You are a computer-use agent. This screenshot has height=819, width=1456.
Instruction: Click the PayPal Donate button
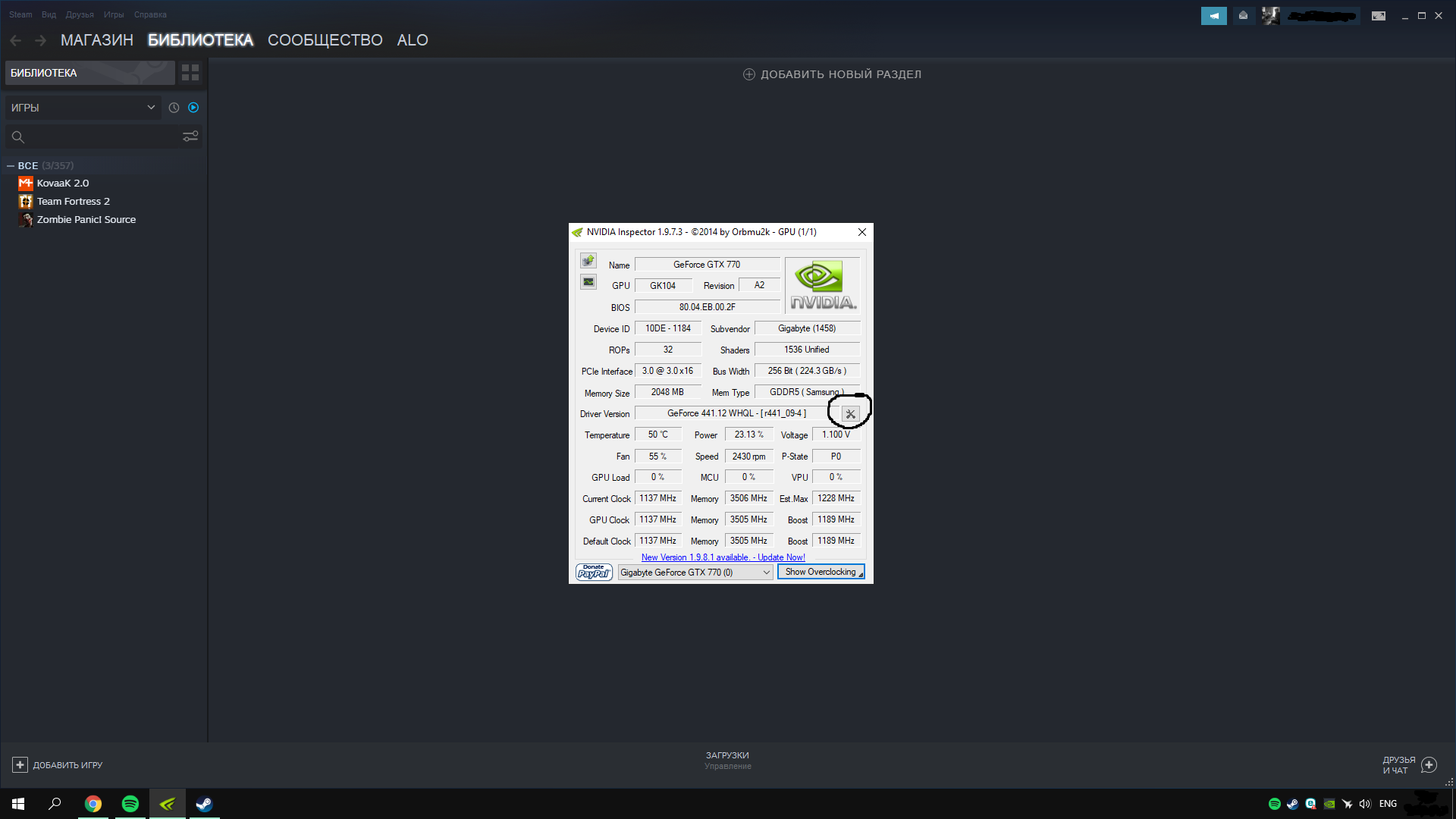(594, 572)
